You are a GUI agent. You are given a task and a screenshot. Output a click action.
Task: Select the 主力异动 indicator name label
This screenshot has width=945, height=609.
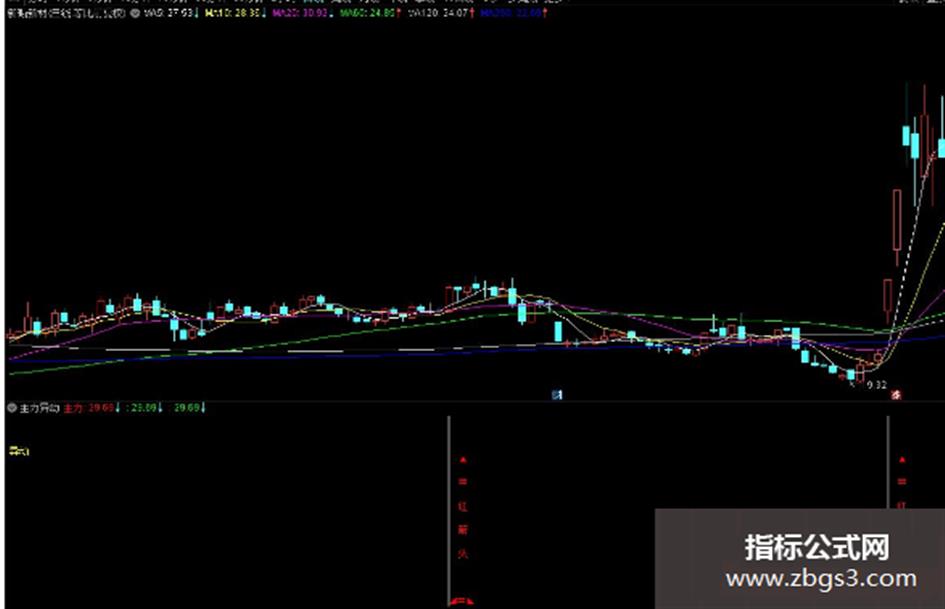(39, 408)
